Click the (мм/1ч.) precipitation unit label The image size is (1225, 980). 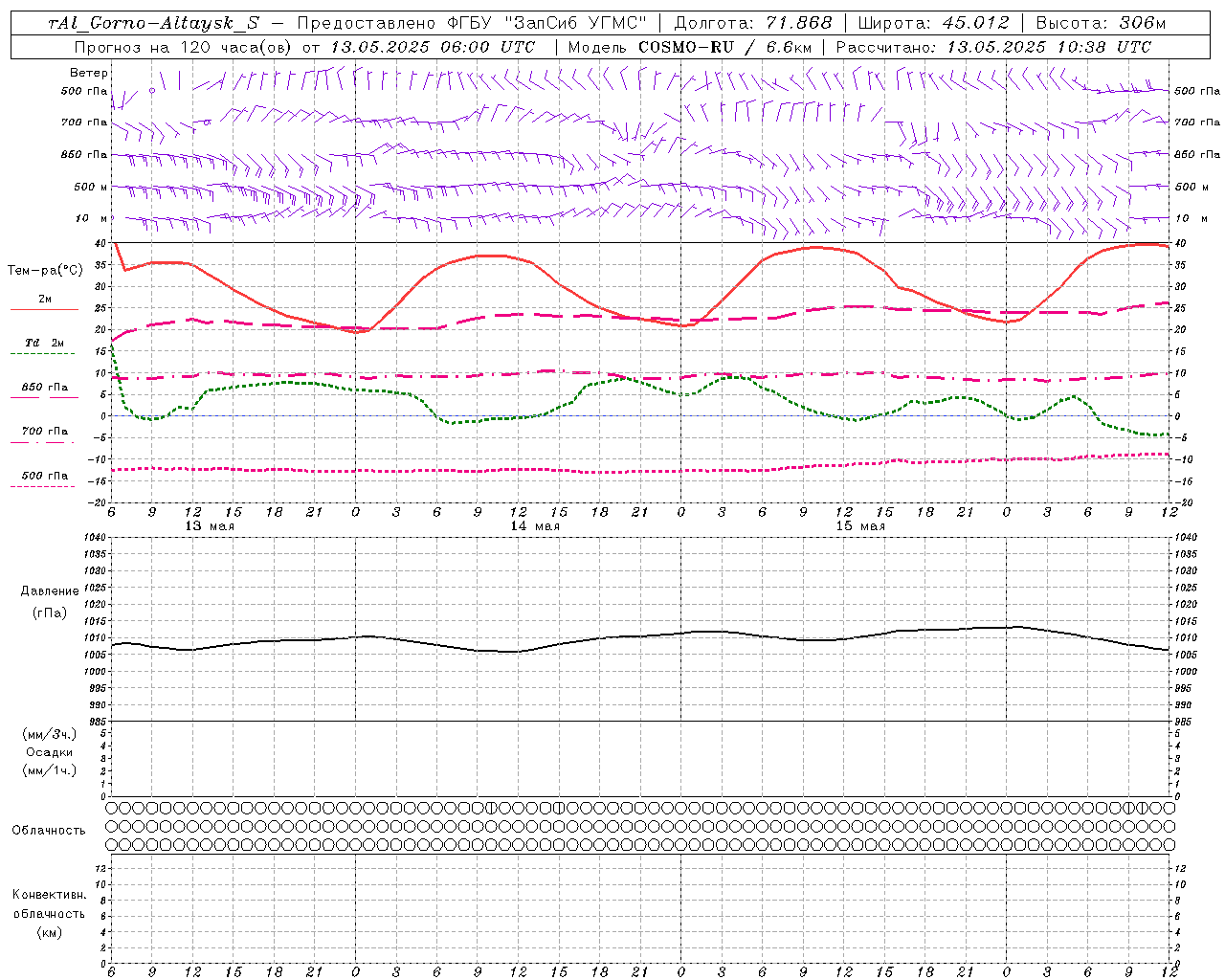50,770
